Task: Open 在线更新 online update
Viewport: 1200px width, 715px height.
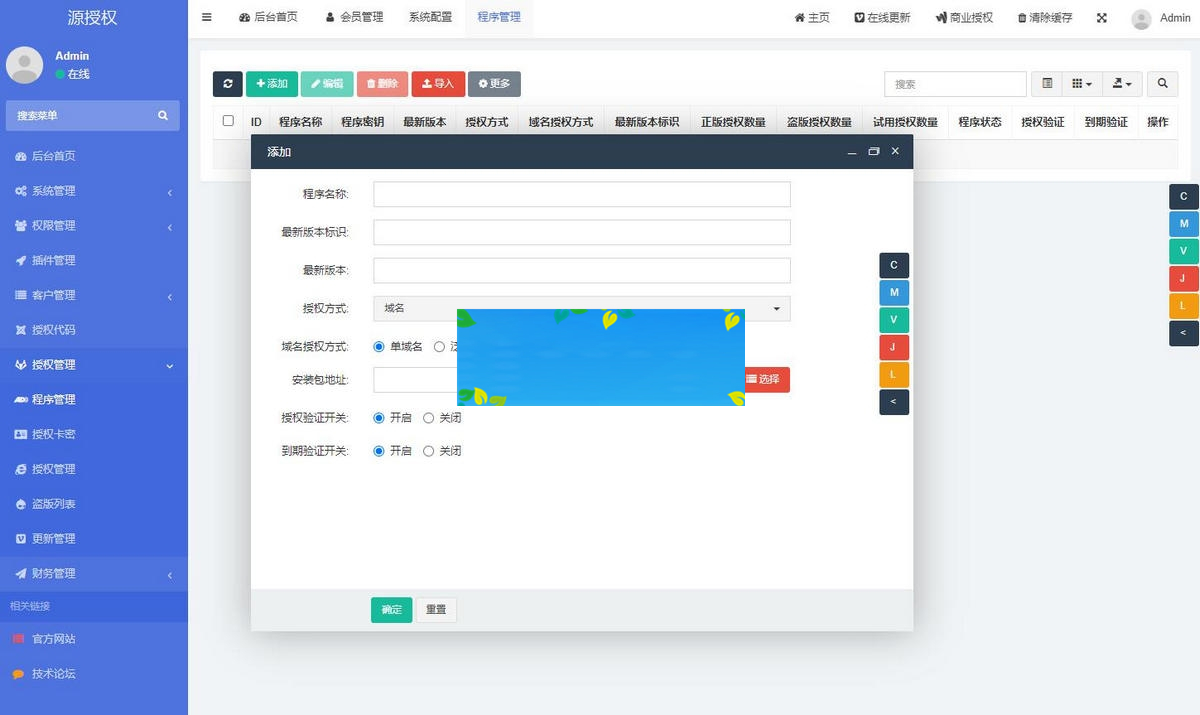Action: tap(881, 17)
